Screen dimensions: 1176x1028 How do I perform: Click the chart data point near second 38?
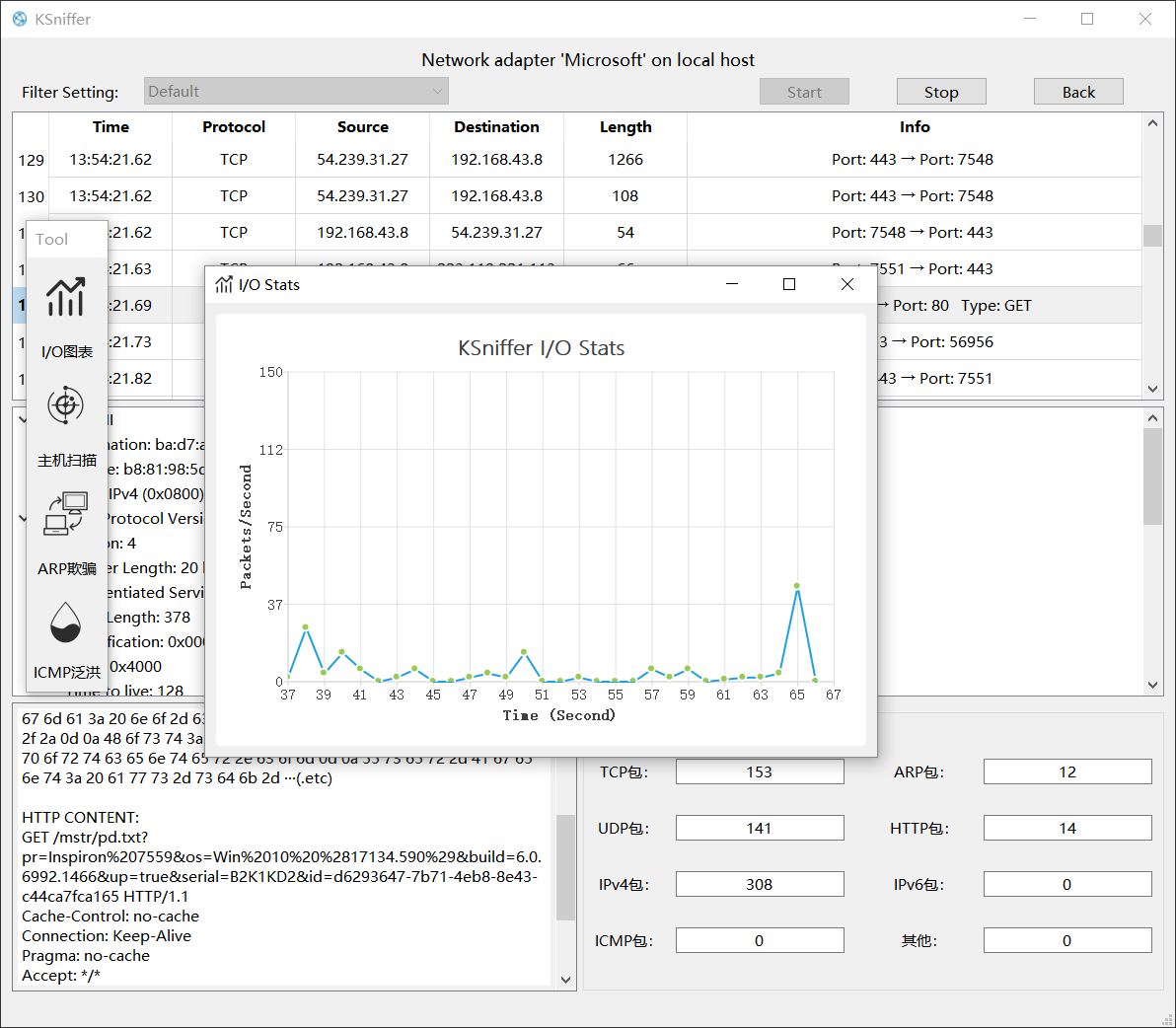(x=305, y=626)
